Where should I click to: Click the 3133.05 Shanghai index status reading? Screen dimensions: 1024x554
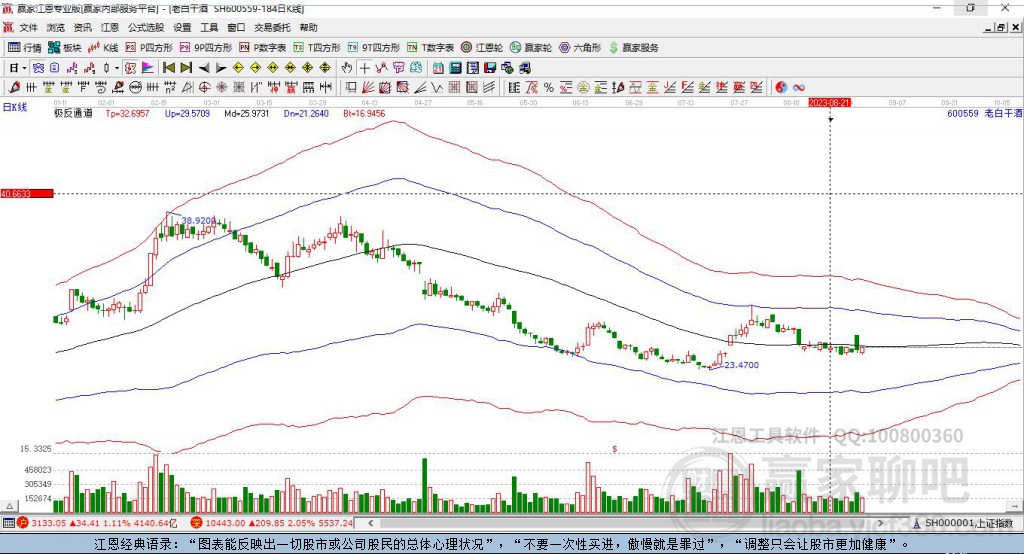48,523
